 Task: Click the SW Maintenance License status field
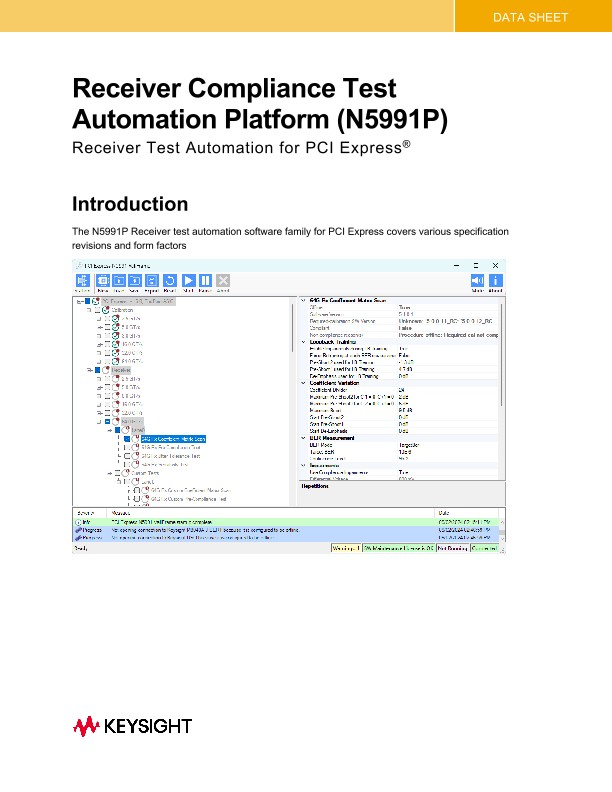(399, 549)
